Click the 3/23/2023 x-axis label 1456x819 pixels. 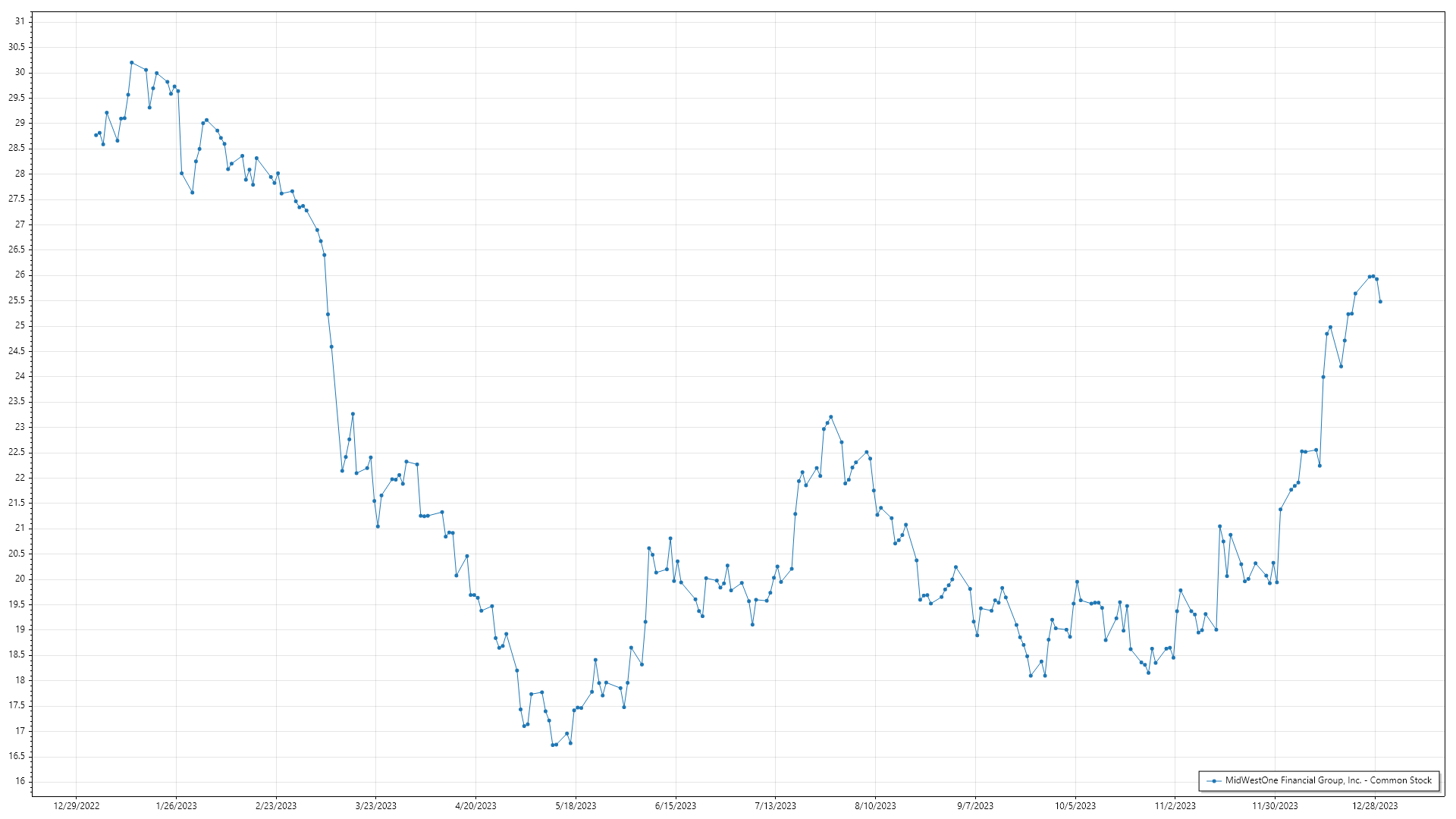tap(376, 806)
